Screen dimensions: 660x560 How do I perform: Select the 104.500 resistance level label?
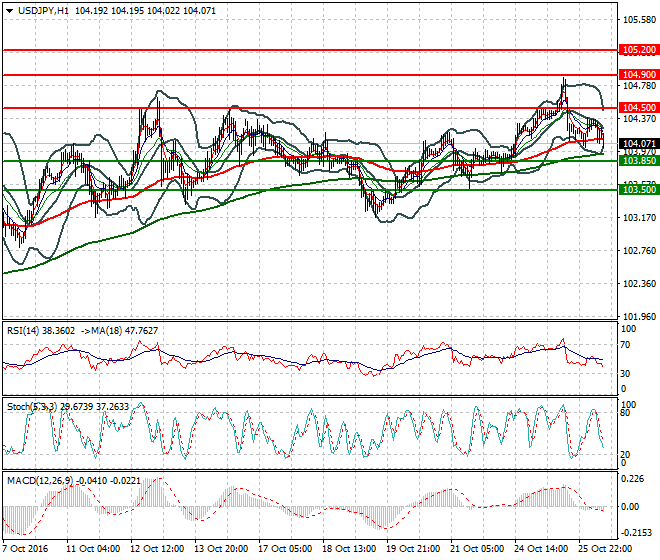point(639,107)
